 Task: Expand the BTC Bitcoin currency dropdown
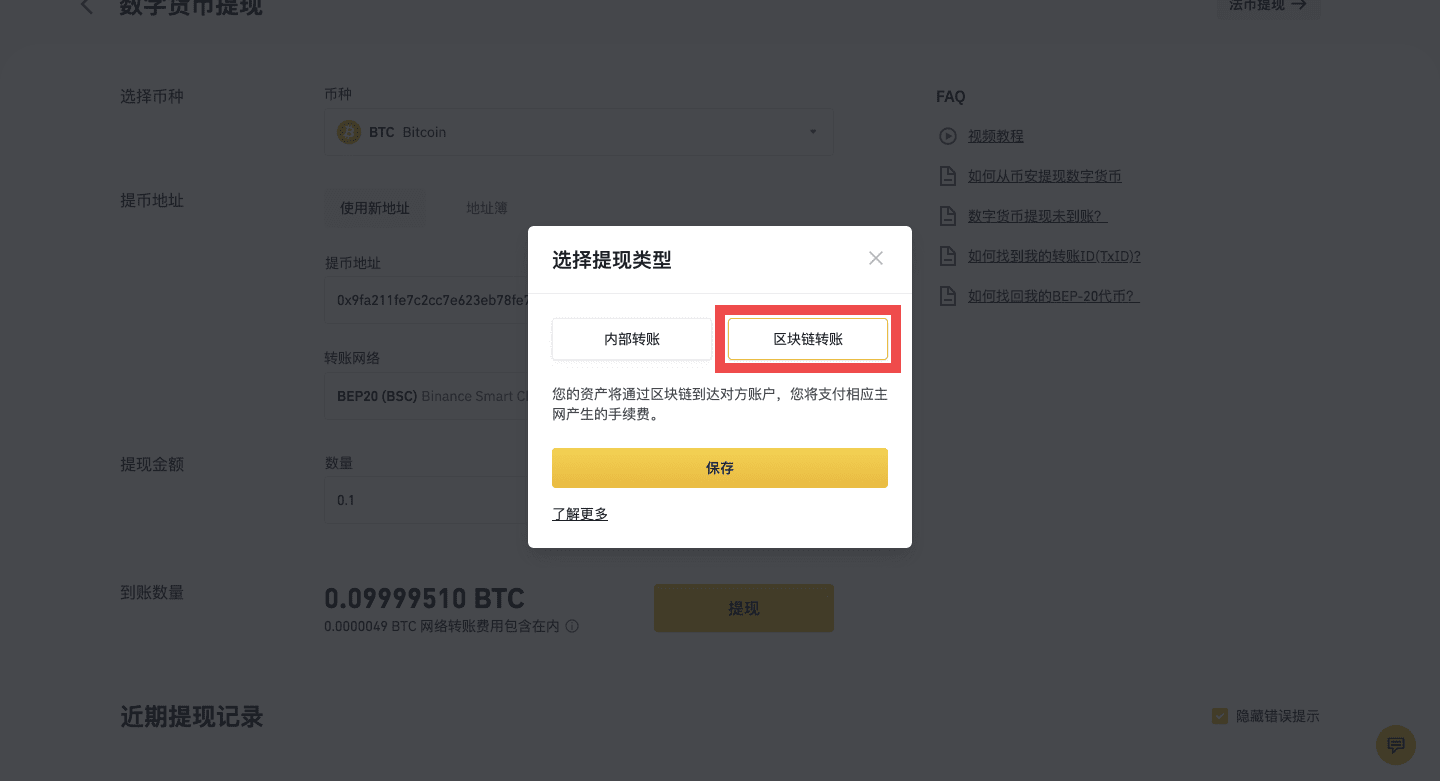578,132
